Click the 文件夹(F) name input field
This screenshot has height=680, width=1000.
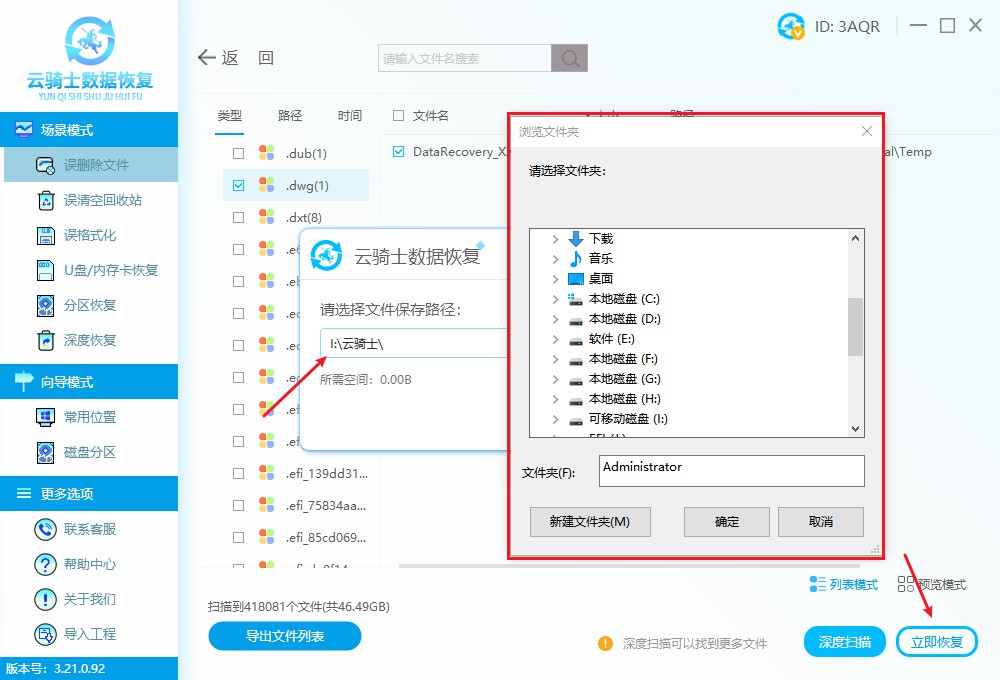click(731, 470)
